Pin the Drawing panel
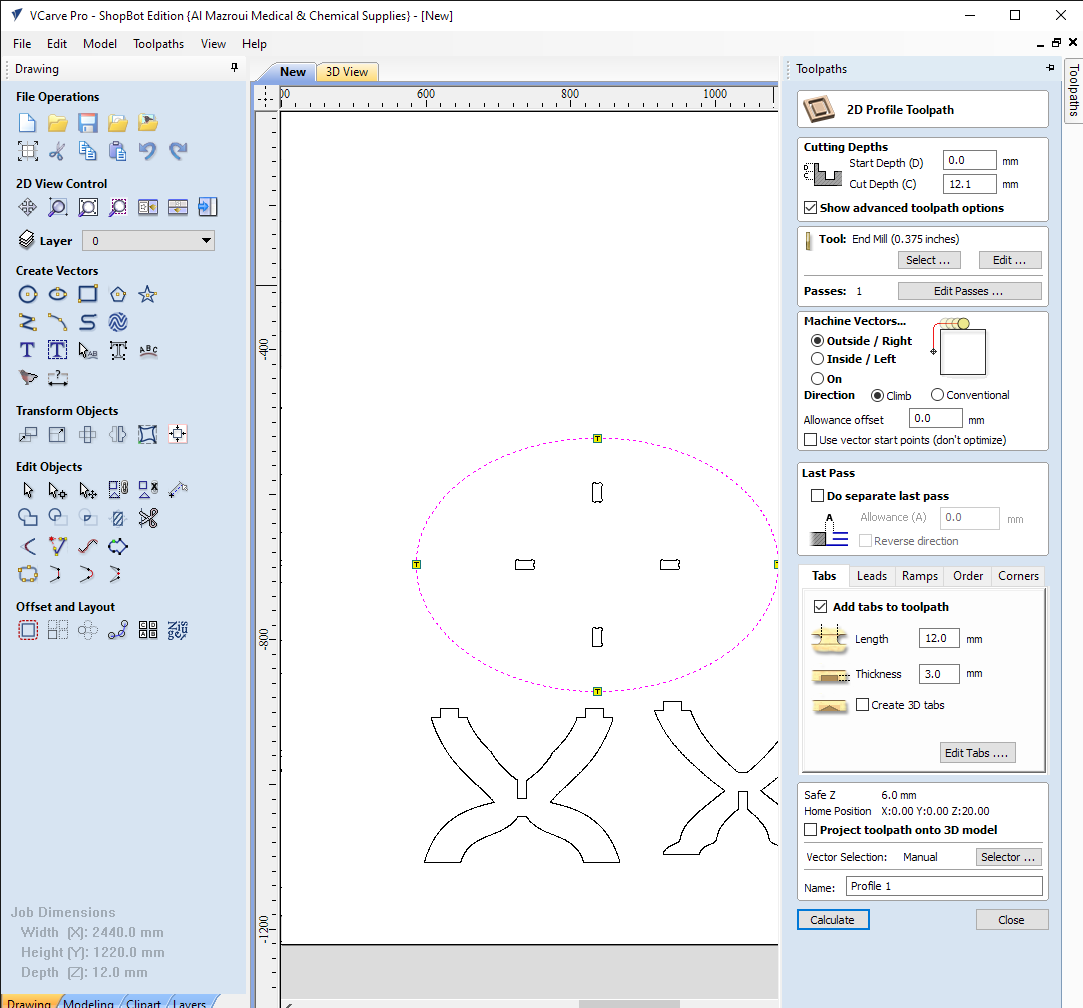This screenshot has height=1008, width=1083. coord(234,68)
